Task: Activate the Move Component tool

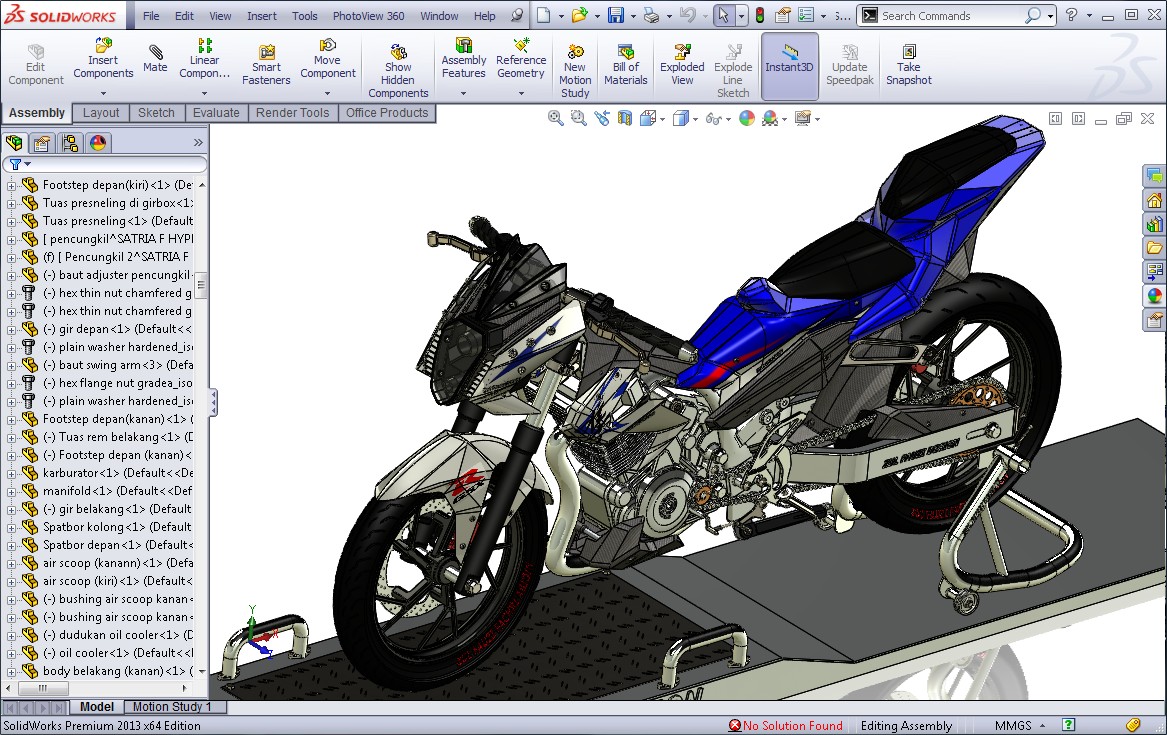Action: [327, 58]
